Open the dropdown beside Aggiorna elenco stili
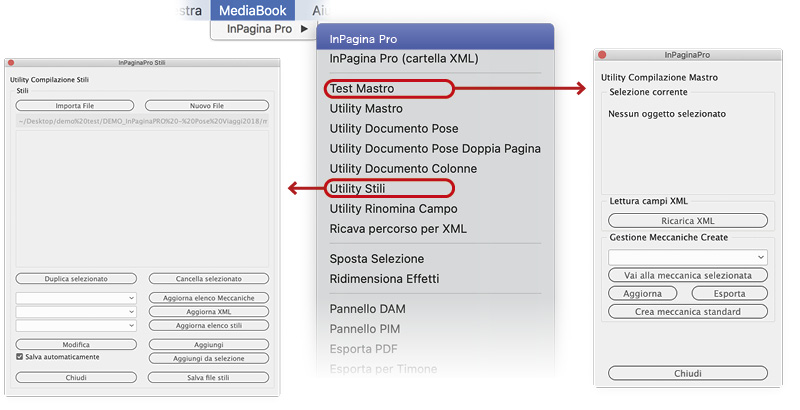This screenshot has height=410, width=800. tap(77, 325)
